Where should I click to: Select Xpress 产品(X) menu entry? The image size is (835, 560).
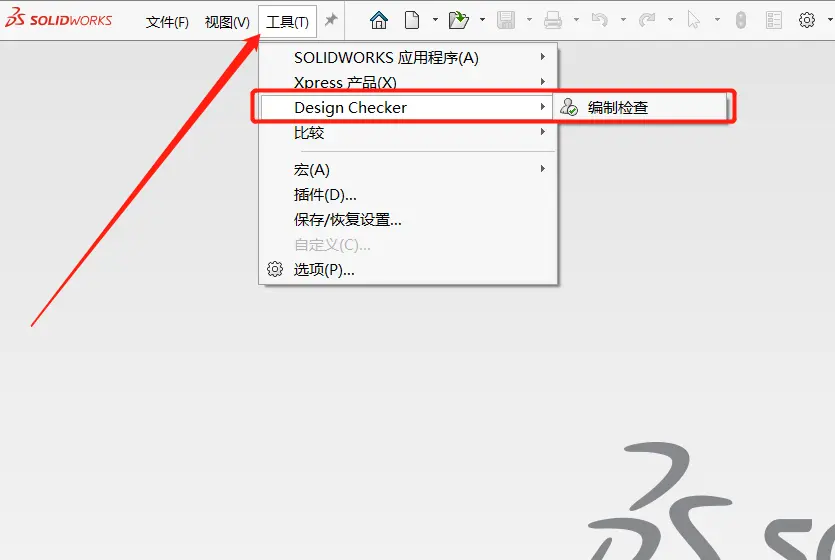point(408,82)
